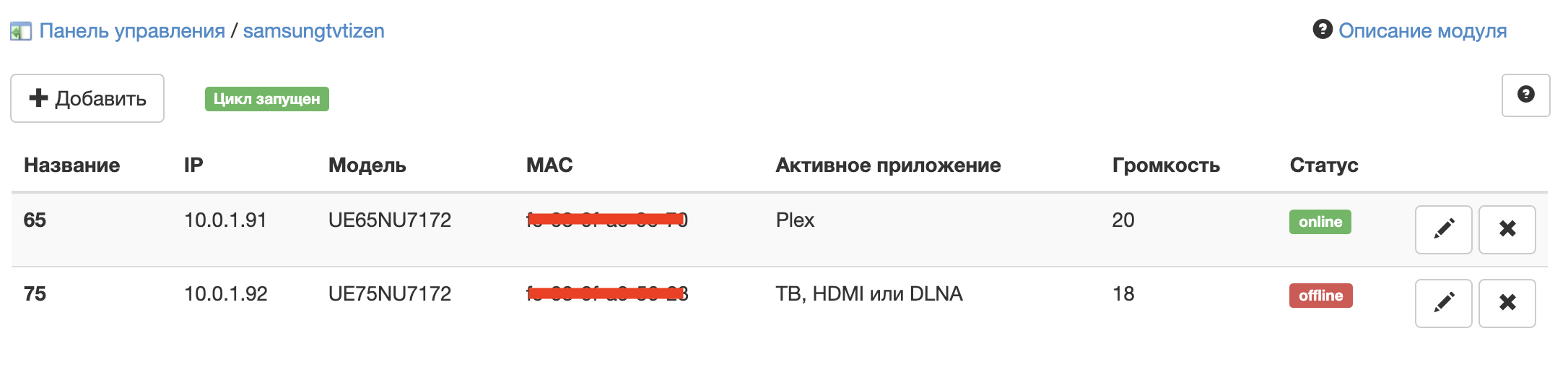Click the offline status badge

1320,296
